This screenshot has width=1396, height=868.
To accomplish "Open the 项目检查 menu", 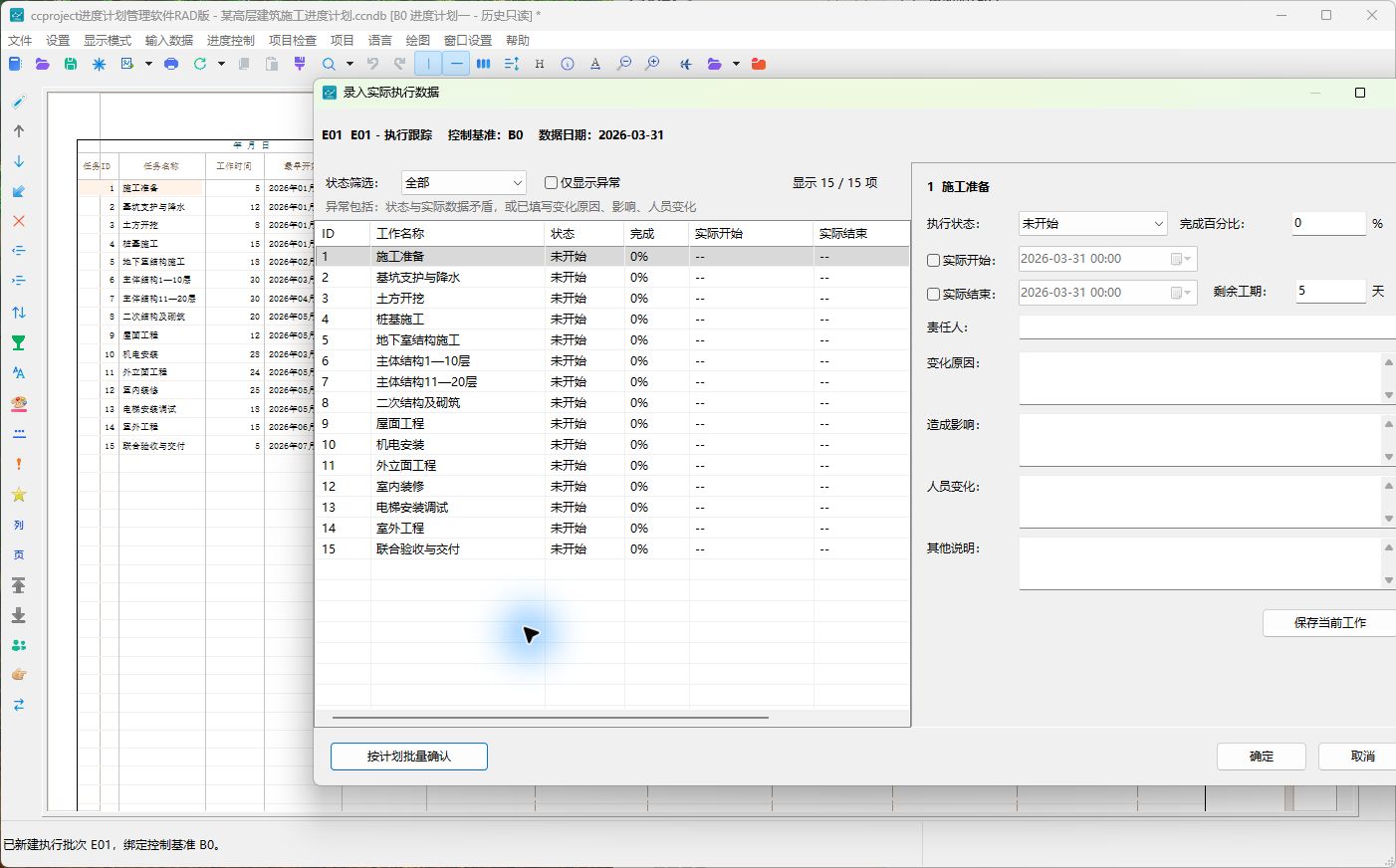I will click(293, 41).
